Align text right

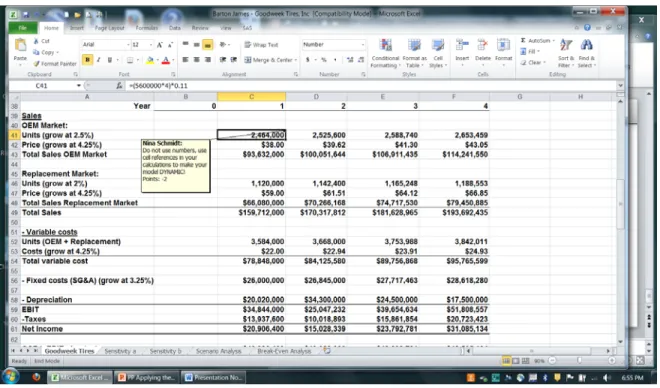208,60
